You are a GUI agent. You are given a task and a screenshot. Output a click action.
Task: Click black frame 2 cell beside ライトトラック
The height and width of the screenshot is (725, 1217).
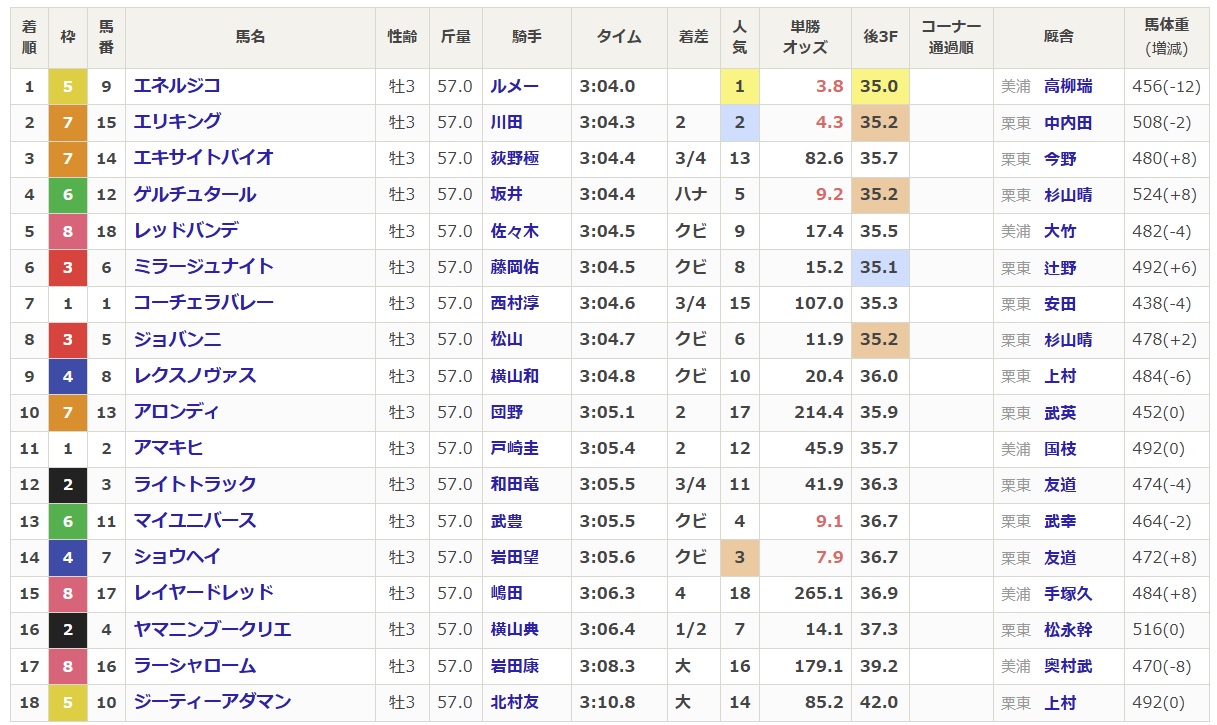click(x=68, y=485)
